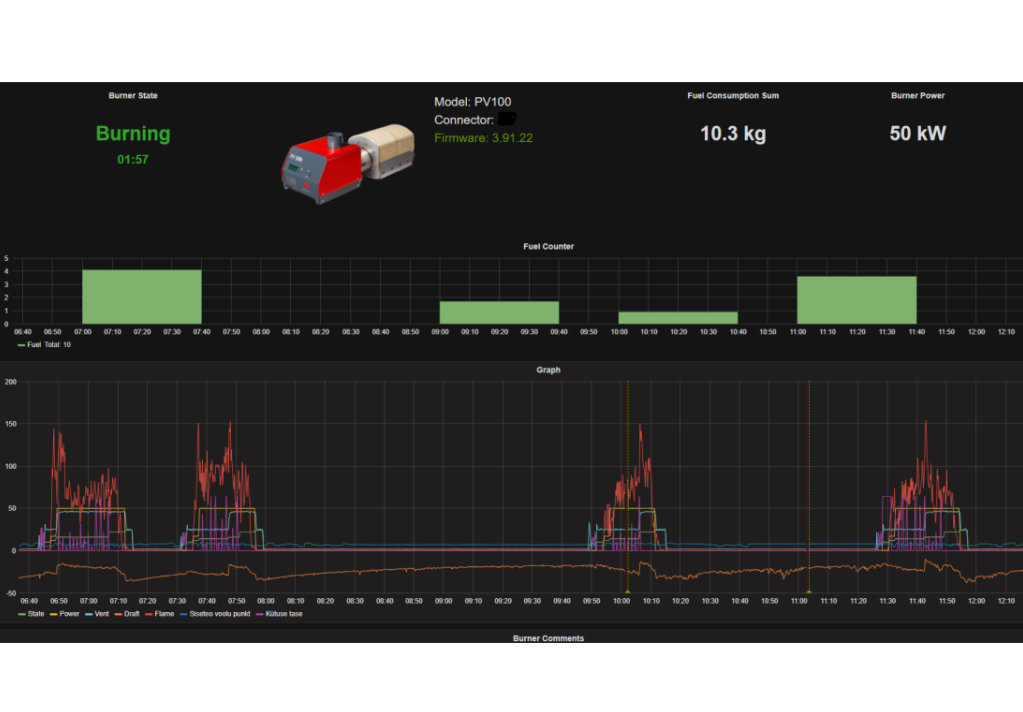Viewport: 1023px width, 712px height.
Task: Open the Fuel Consumption Sum panel menu
Action: tap(733, 96)
